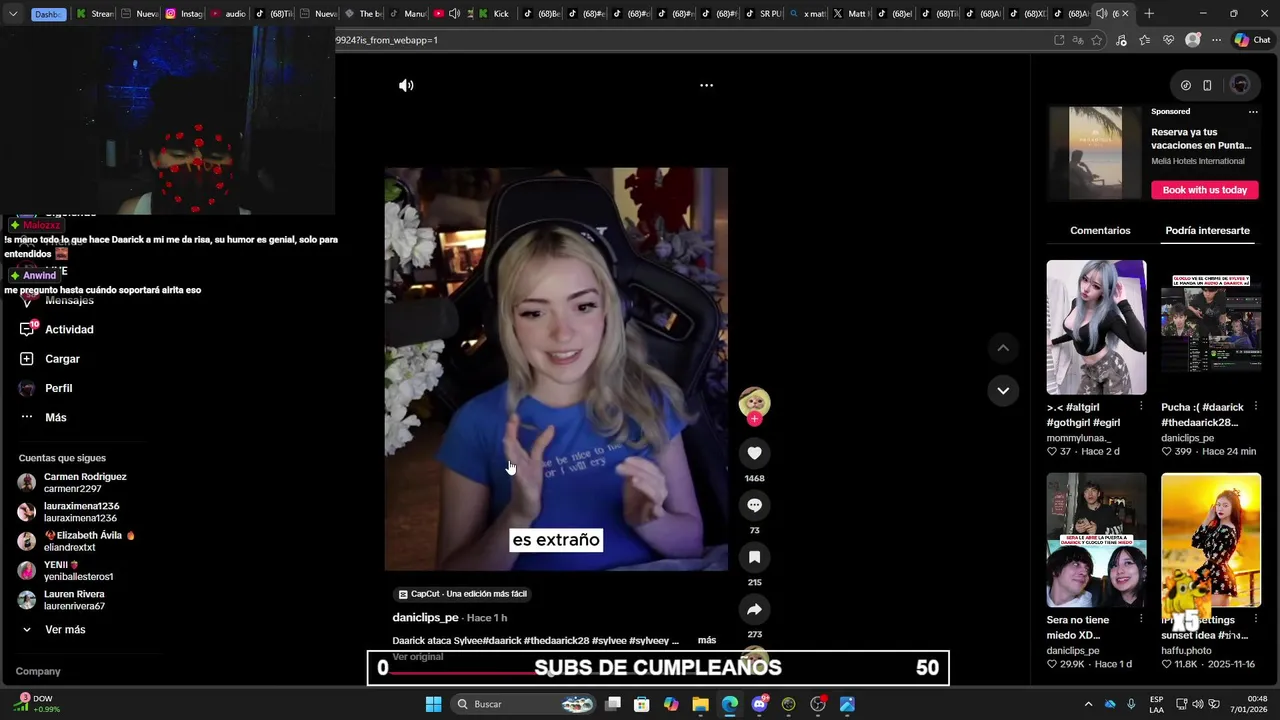Open the video comments bubble icon
Screen dimensions: 1280x720
coord(754,505)
